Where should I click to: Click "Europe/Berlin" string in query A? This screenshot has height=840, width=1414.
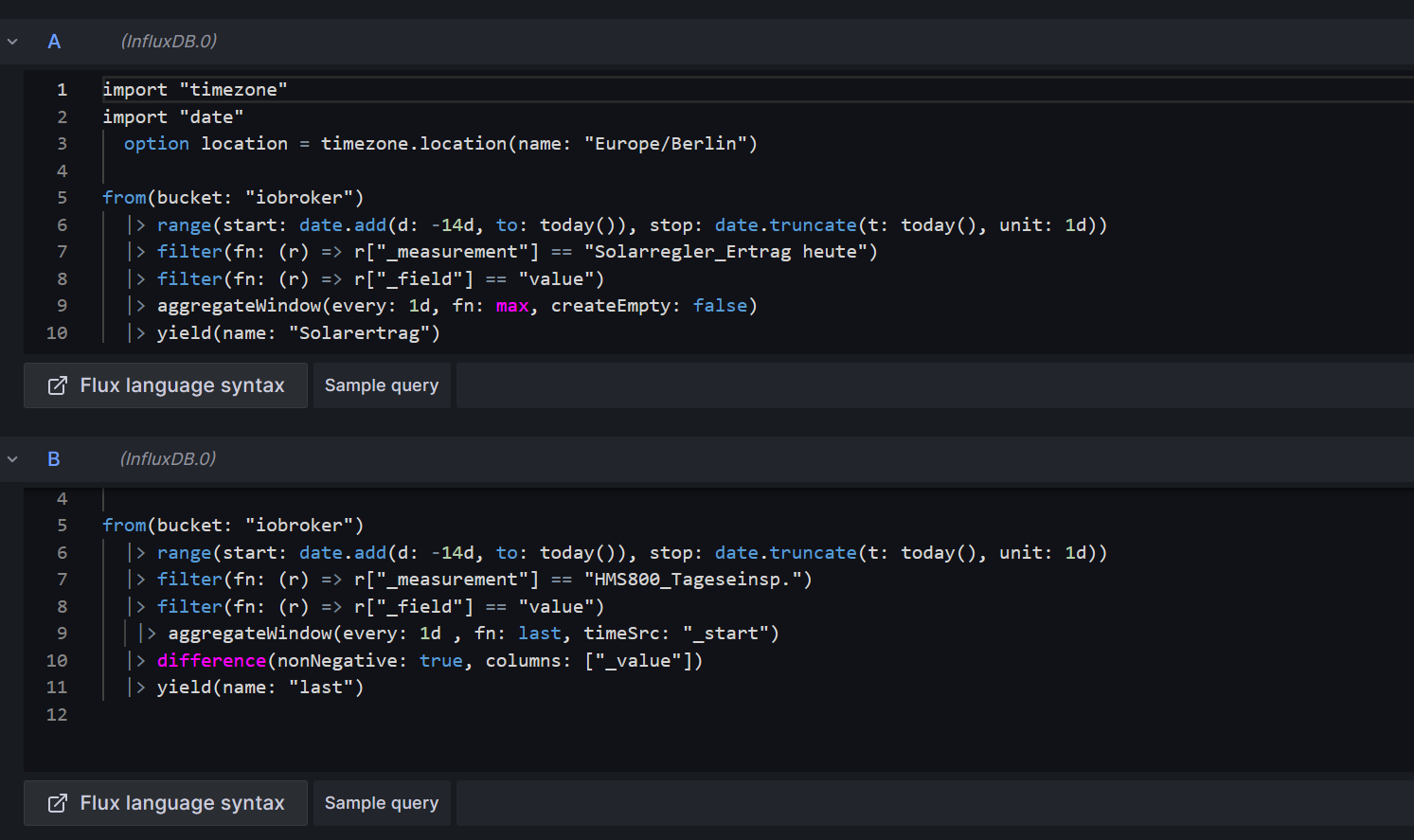tap(665, 143)
